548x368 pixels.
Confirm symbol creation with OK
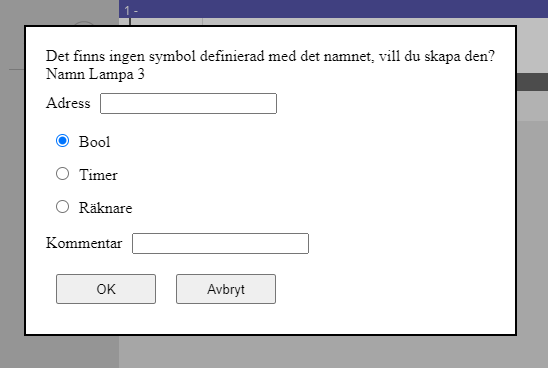tap(106, 289)
